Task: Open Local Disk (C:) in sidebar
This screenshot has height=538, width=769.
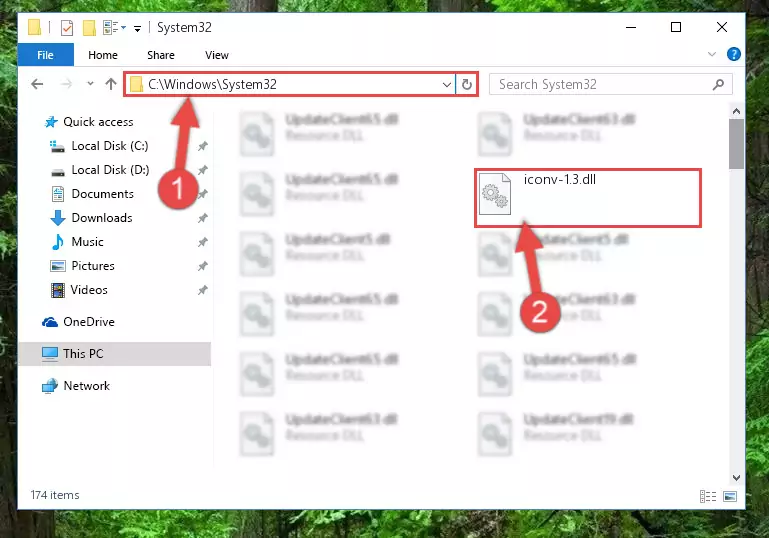Action: coord(110,146)
